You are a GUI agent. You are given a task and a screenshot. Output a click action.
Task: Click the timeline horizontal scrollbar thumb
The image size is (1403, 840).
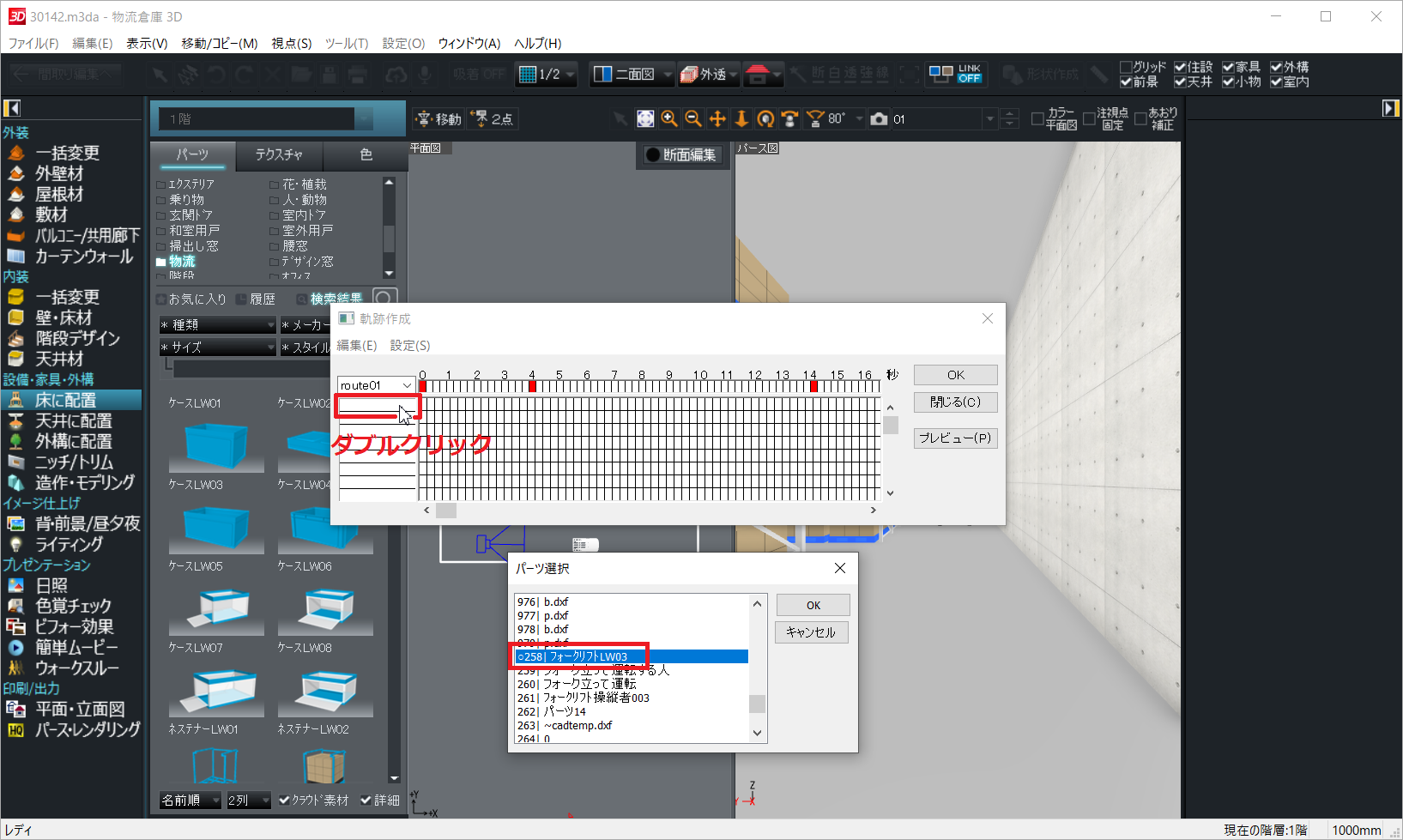[x=446, y=511]
